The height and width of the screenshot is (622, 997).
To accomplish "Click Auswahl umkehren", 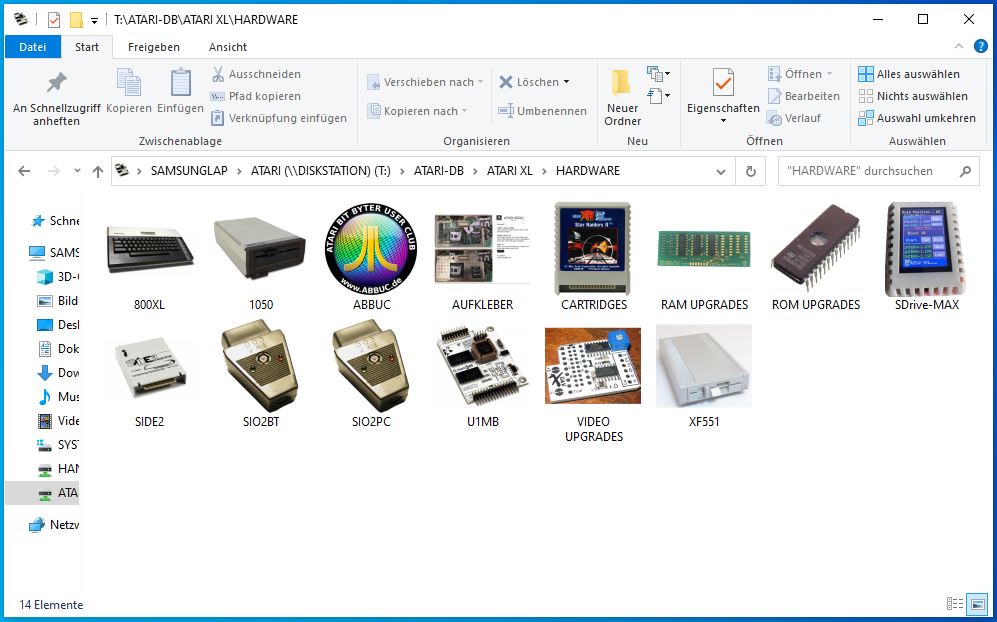I will tap(916, 118).
